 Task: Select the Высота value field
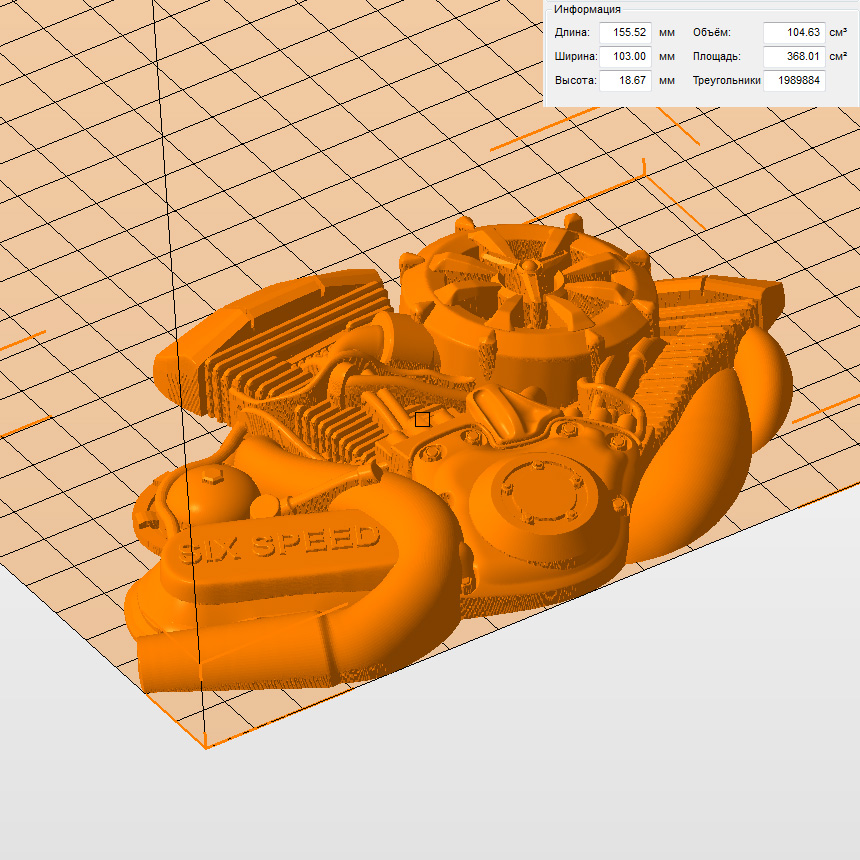coord(625,81)
